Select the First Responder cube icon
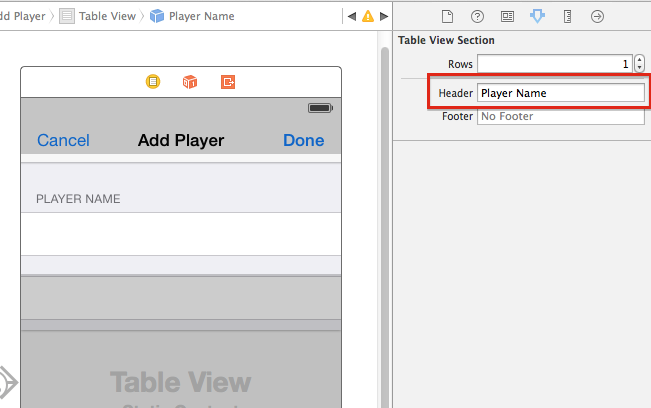This screenshot has height=408, width=651. [190, 82]
